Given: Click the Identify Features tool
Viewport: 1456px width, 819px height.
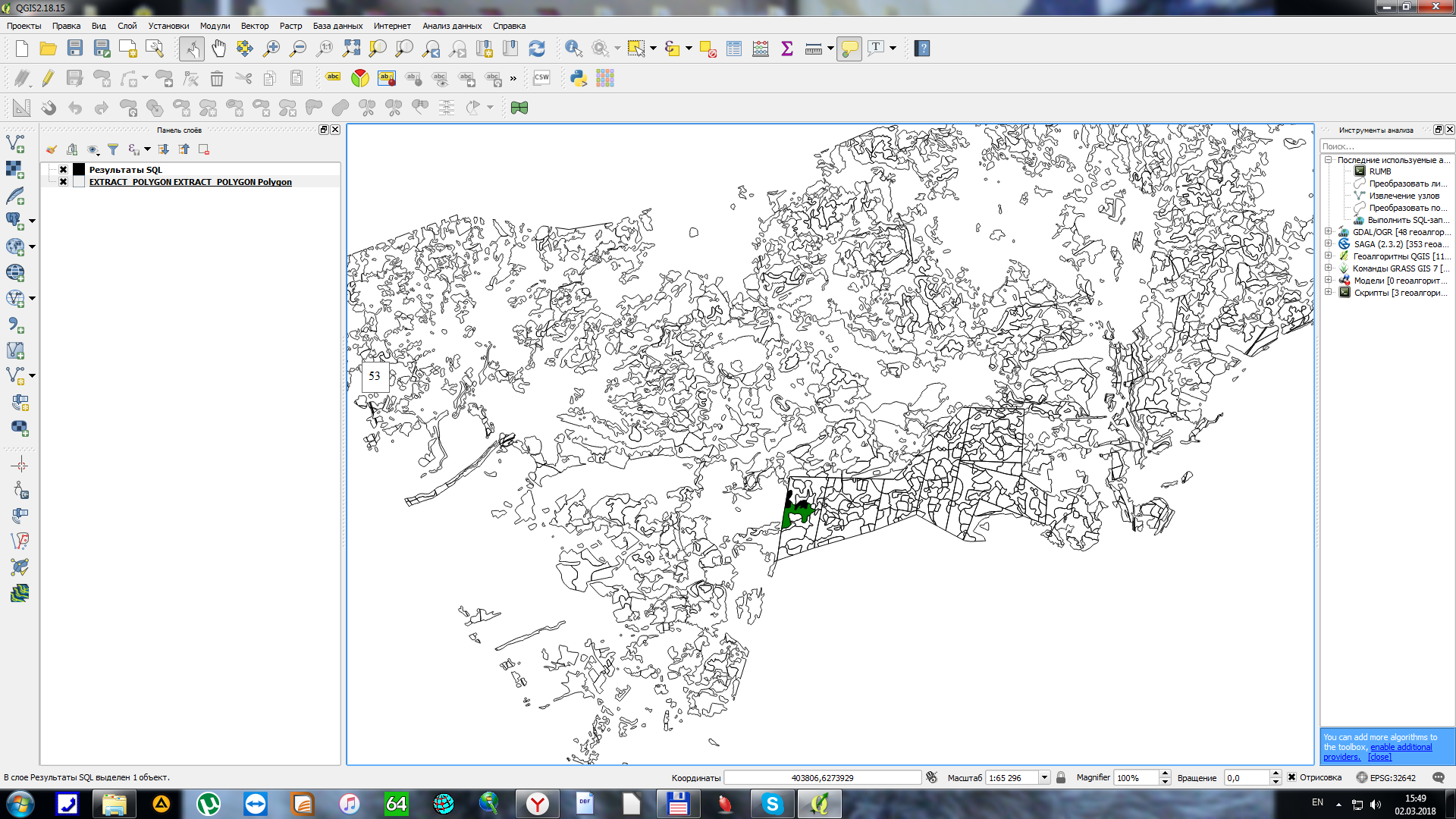Looking at the screenshot, I should 573,49.
